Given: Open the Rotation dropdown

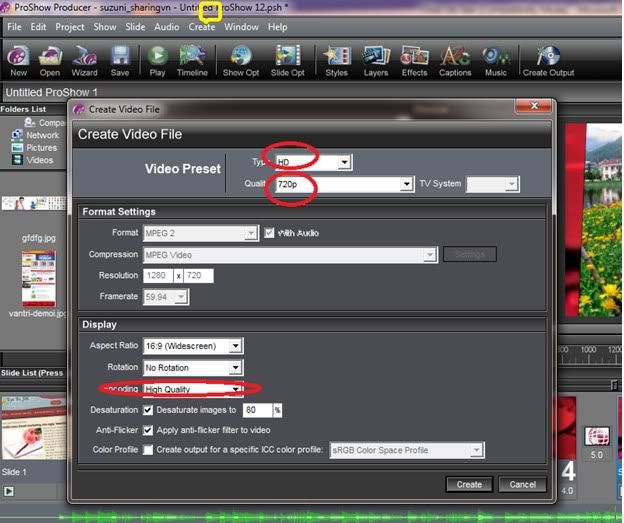Looking at the screenshot, I should click(235, 368).
